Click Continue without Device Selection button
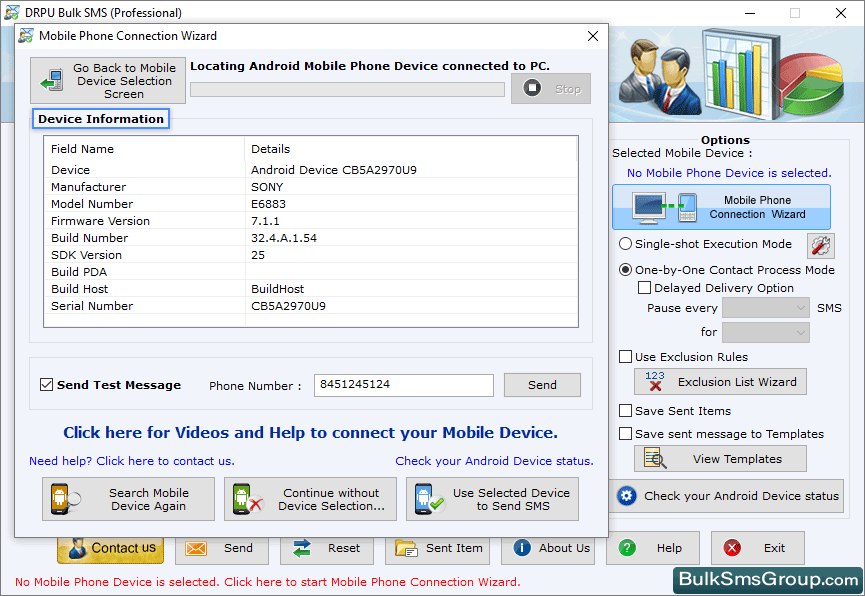This screenshot has height=596, width=865. tap(310, 499)
